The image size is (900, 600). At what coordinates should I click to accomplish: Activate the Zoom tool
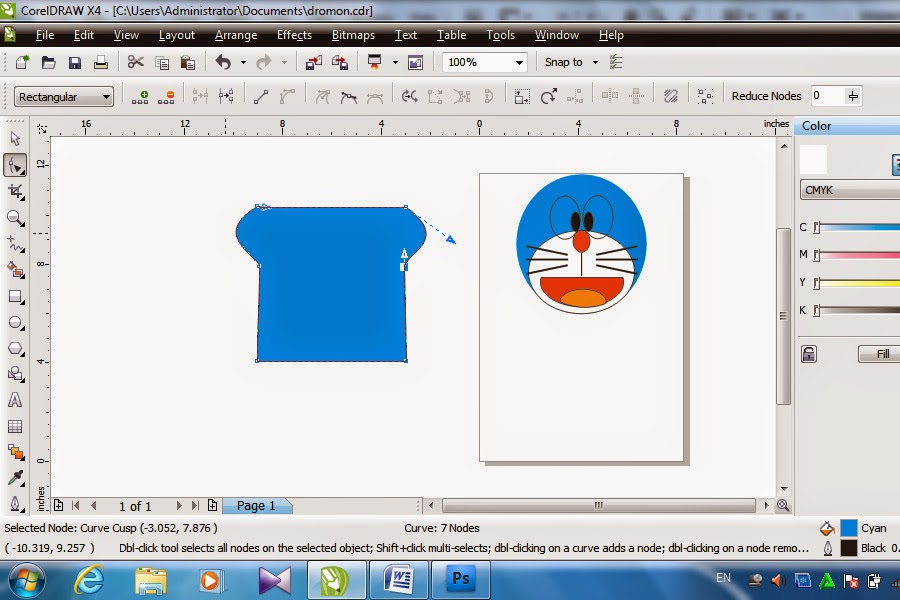tap(14, 218)
